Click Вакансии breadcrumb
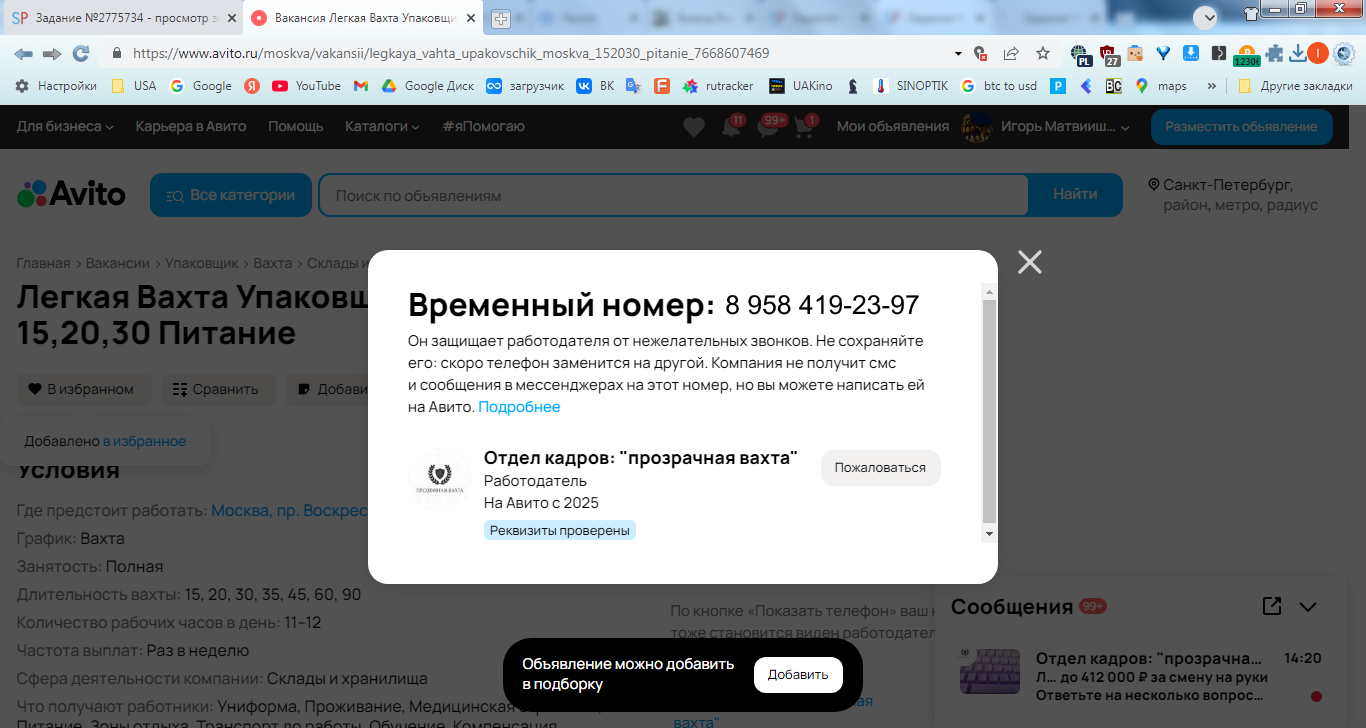Image resolution: width=1366 pixels, height=728 pixels. point(118,263)
